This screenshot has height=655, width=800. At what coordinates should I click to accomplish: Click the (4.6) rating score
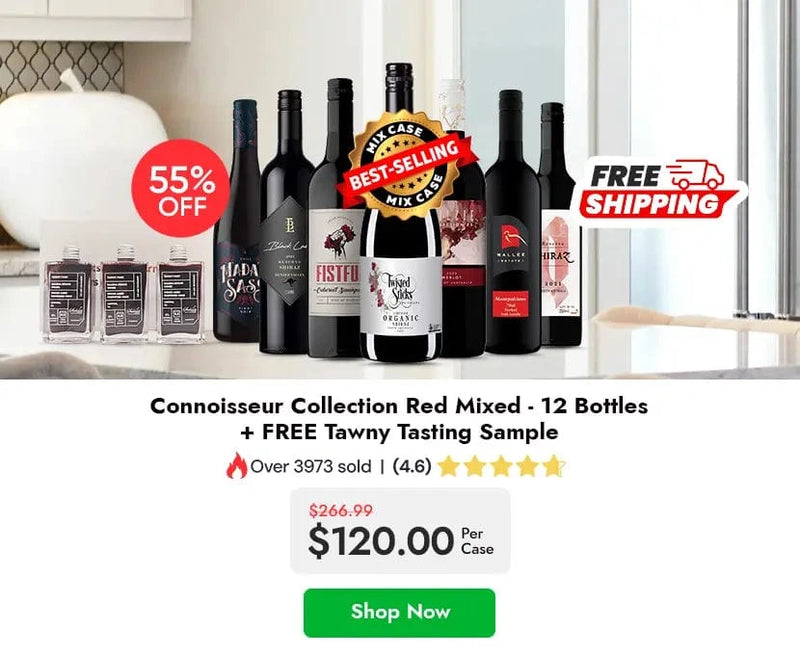click(412, 466)
